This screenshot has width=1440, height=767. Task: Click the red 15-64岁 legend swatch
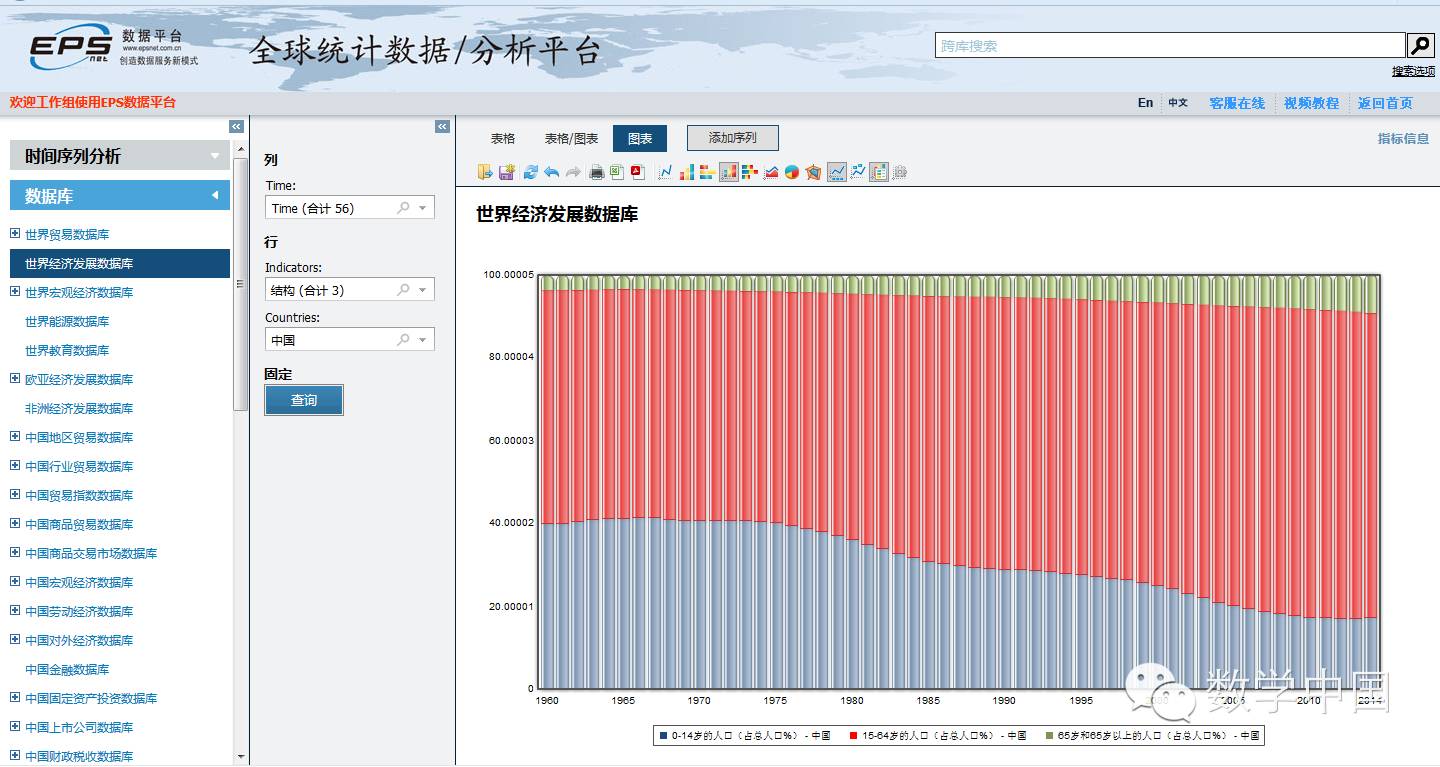point(853,736)
